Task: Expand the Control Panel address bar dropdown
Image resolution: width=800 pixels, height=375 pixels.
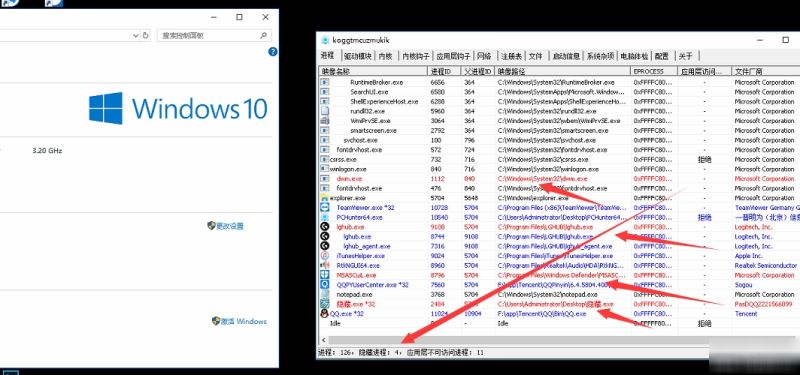Action: pyautogui.click(x=136, y=36)
